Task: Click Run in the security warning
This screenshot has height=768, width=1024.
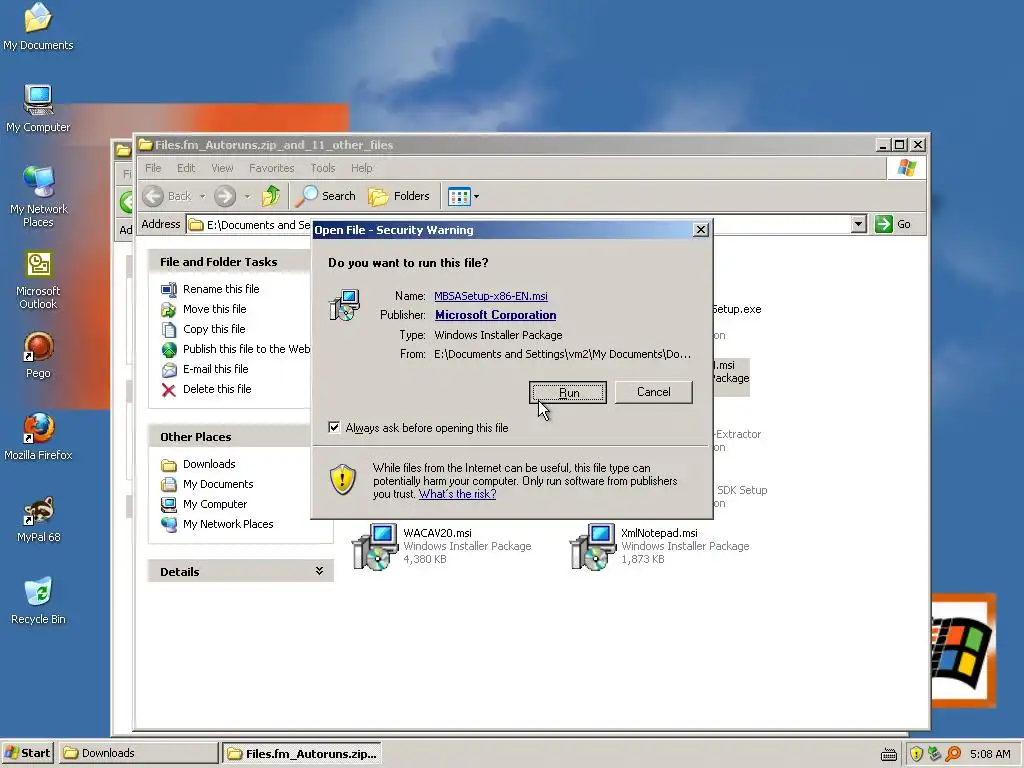Action: click(568, 392)
